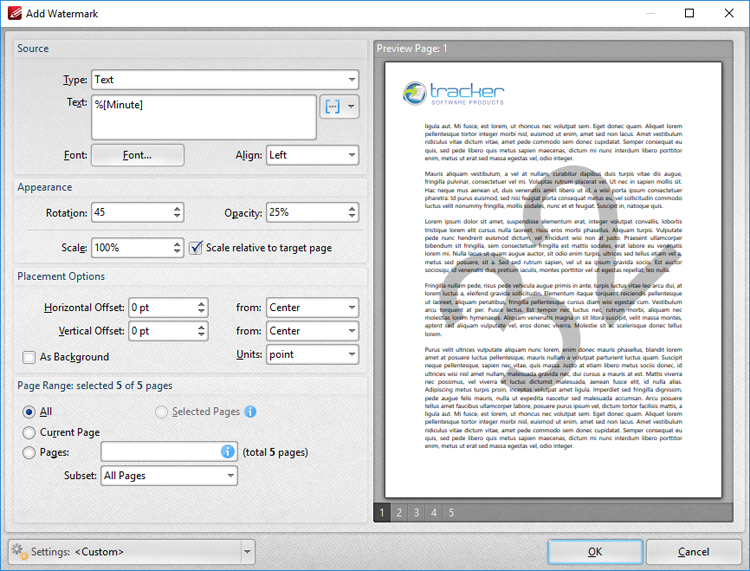Open the Type dropdown

click(225, 79)
